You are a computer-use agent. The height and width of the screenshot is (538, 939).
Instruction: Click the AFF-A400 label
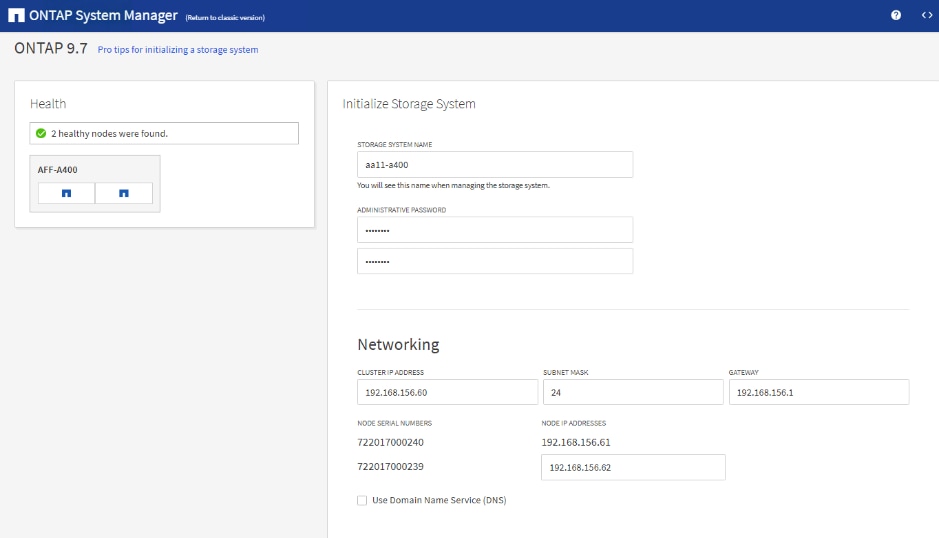click(x=57, y=170)
